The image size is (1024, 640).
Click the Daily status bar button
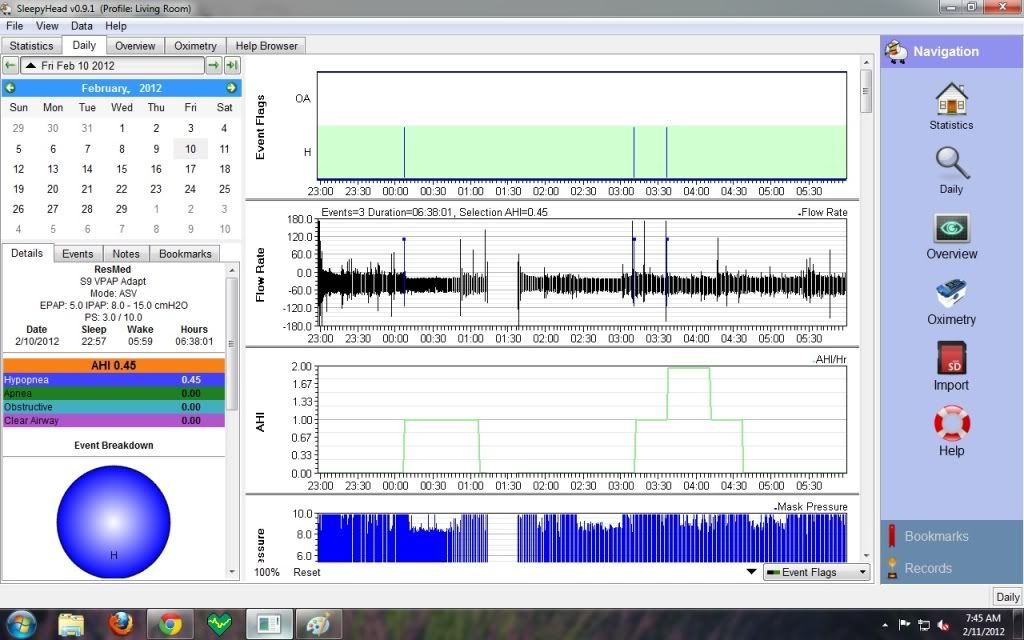pyautogui.click(x=1007, y=597)
